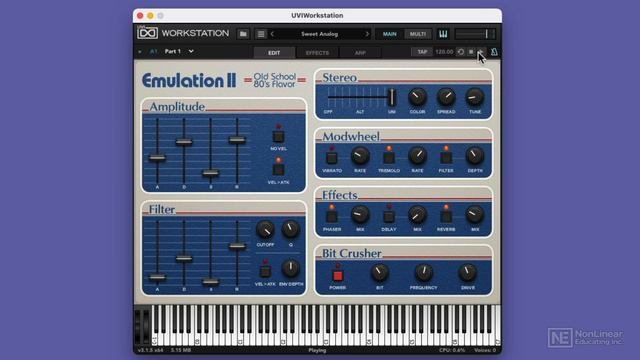The height and width of the screenshot is (360, 640).
Task: Stop playback with the stop button
Action: [x=471, y=52]
